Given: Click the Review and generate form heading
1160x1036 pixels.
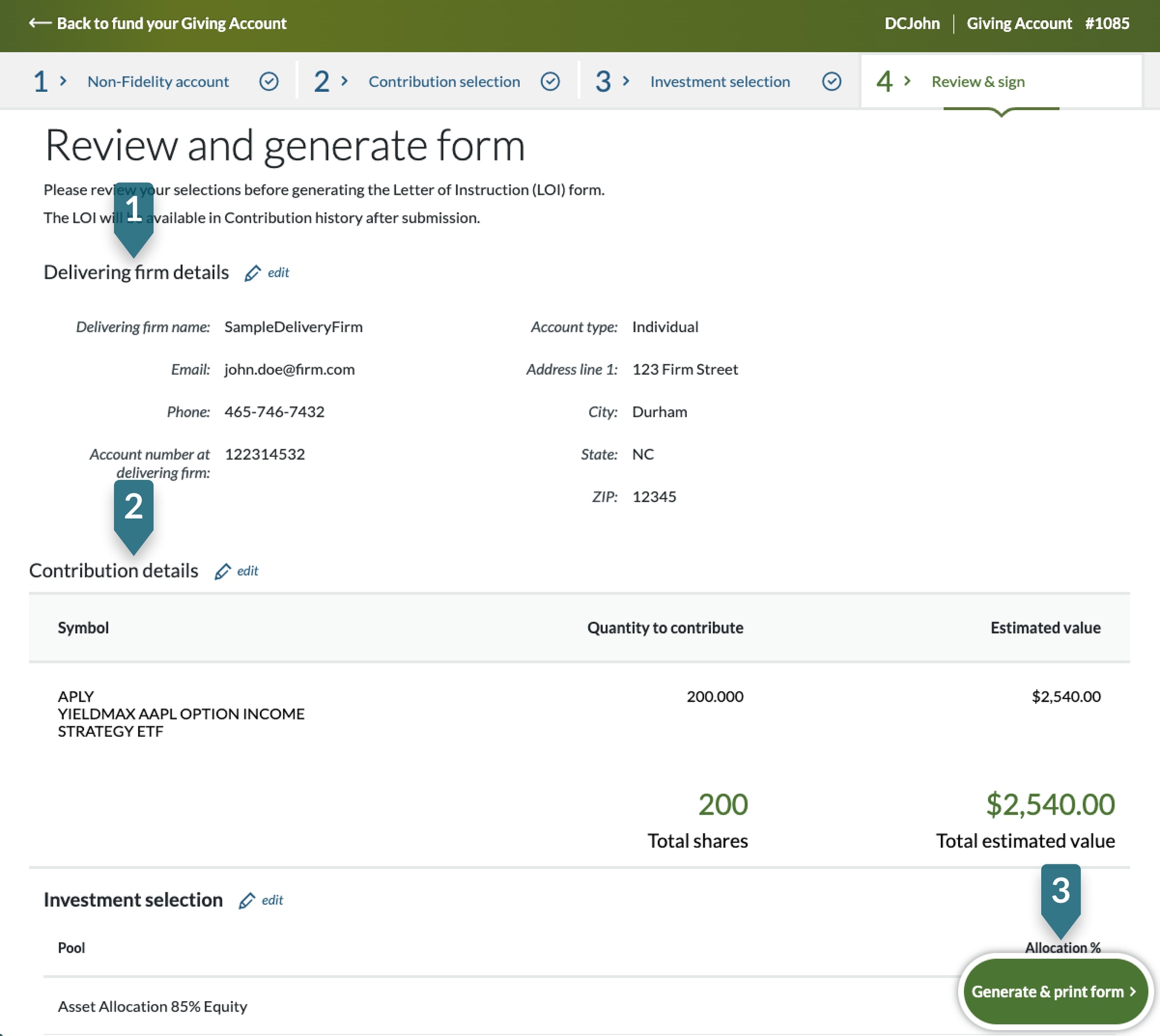Looking at the screenshot, I should point(285,146).
